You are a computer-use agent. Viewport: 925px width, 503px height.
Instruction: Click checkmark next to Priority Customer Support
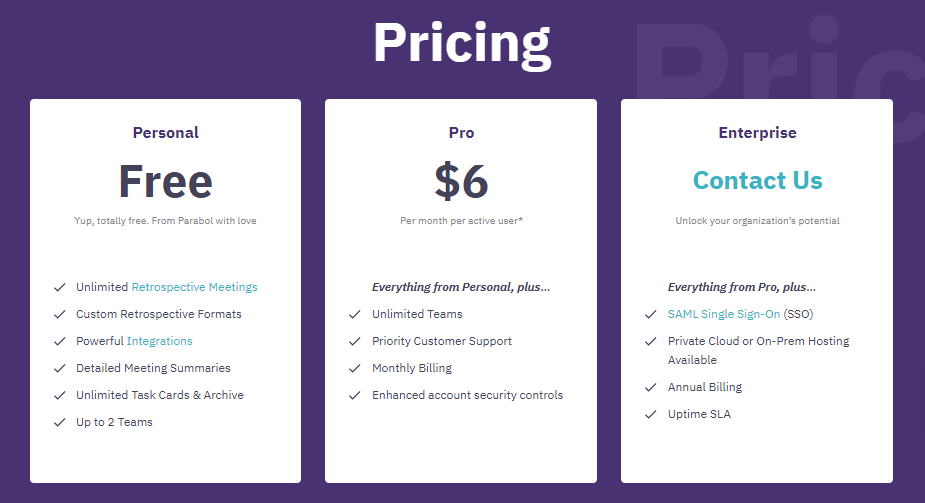(355, 341)
